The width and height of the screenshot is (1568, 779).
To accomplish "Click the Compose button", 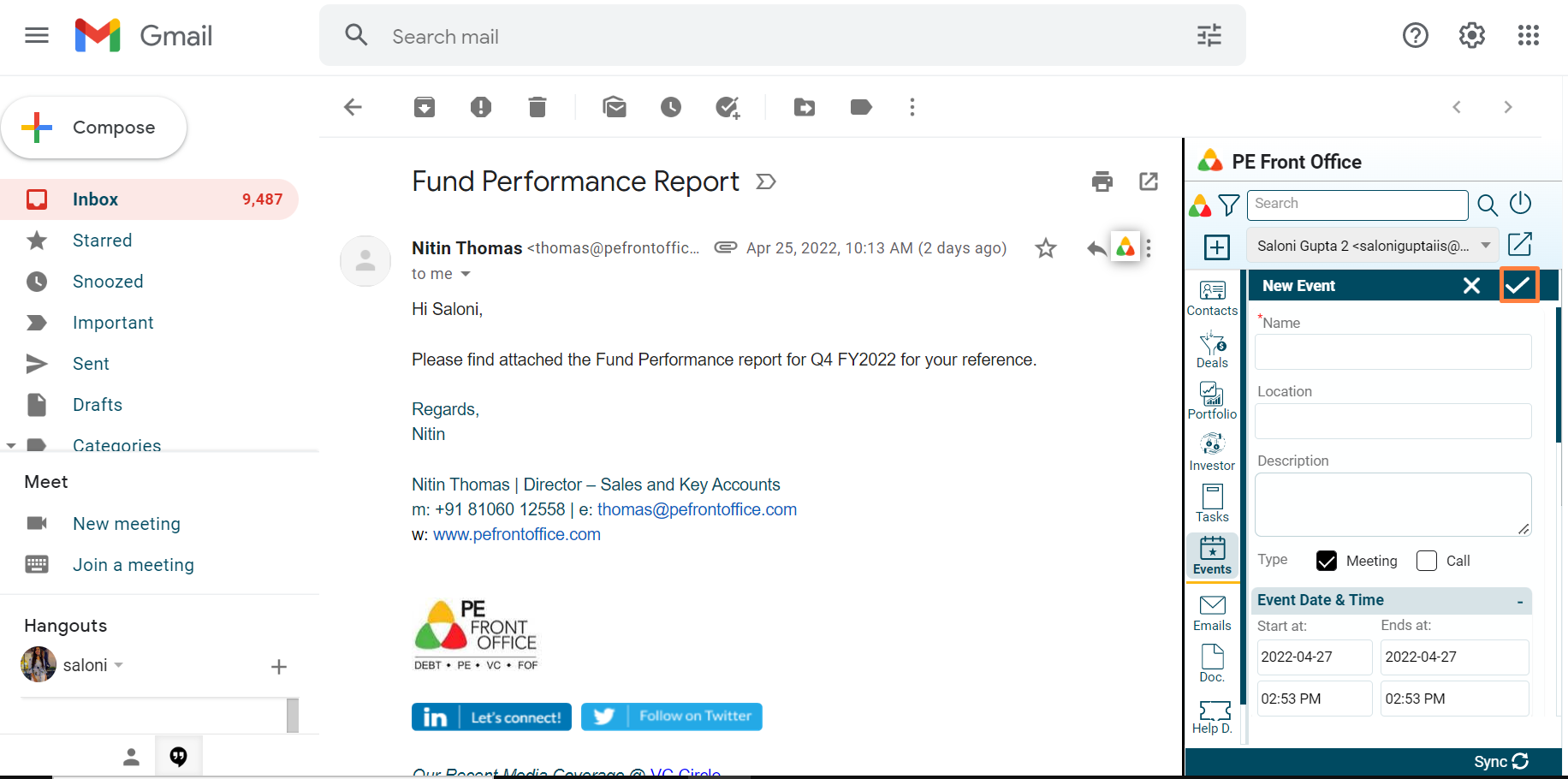I will tap(94, 128).
